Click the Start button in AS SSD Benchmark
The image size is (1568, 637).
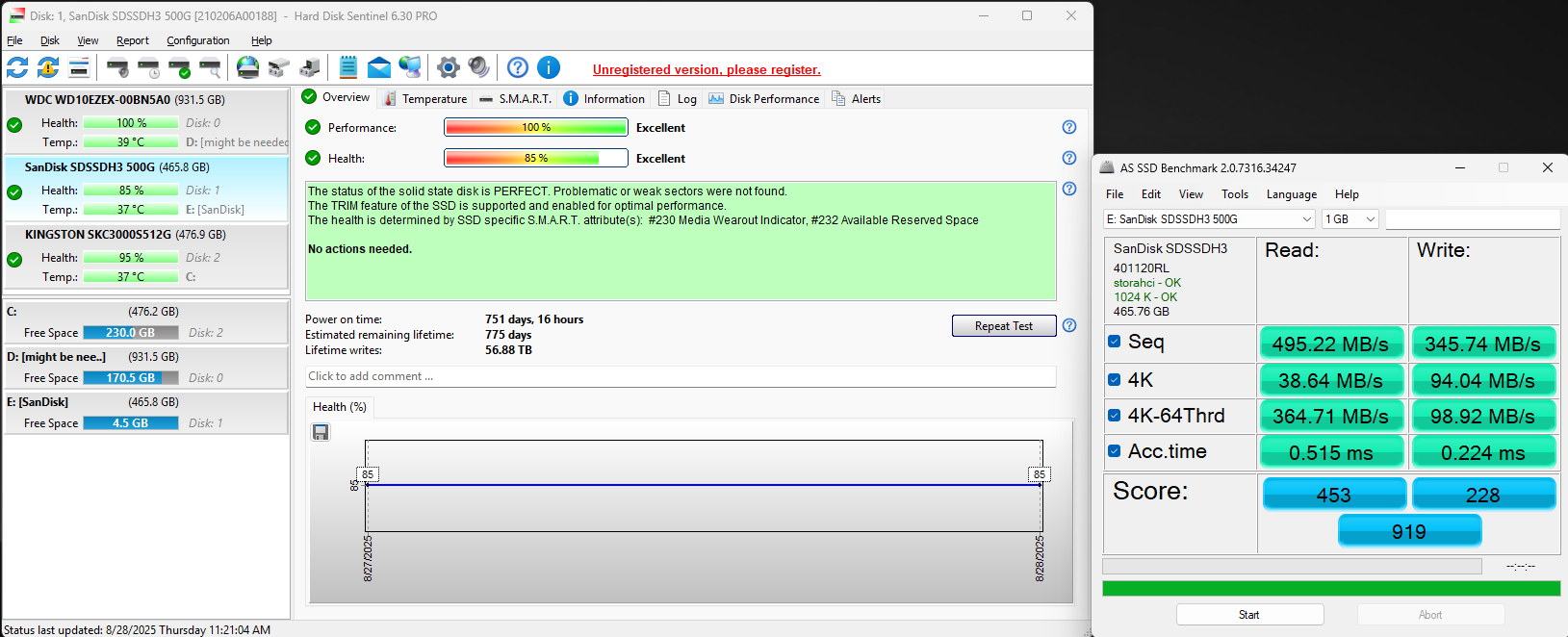(x=1249, y=615)
